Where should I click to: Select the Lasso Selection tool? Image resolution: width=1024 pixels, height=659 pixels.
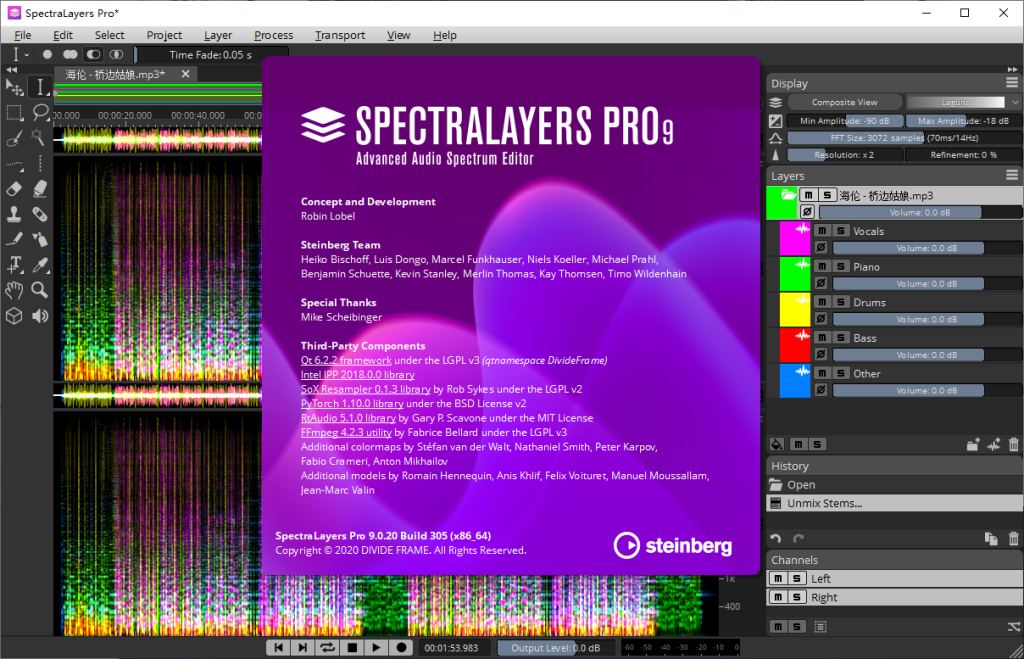40,112
